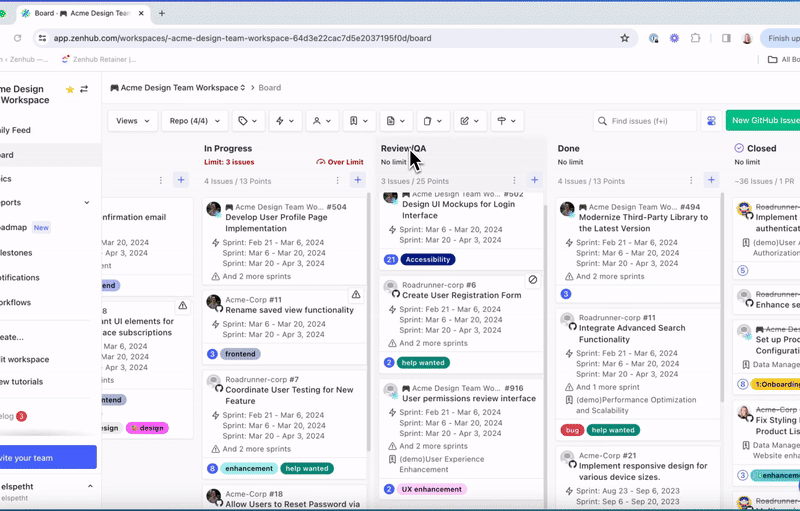Viewport: 800px width, 511px height.
Task: Open the signpost milestone filter dropdown
Action: click(507, 121)
